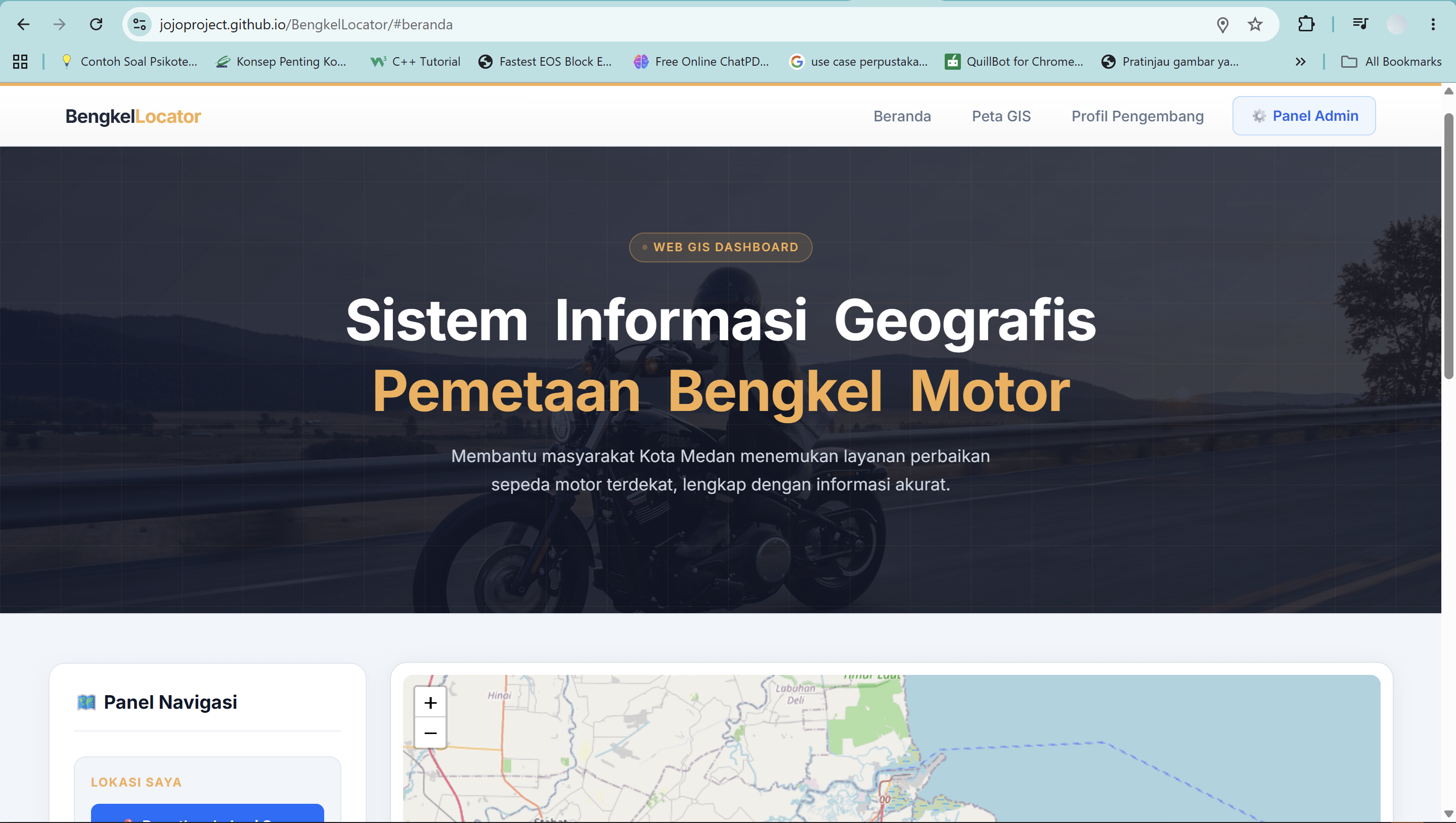
Task: Open the Chrome profile avatar
Action: pos(1397,24)
